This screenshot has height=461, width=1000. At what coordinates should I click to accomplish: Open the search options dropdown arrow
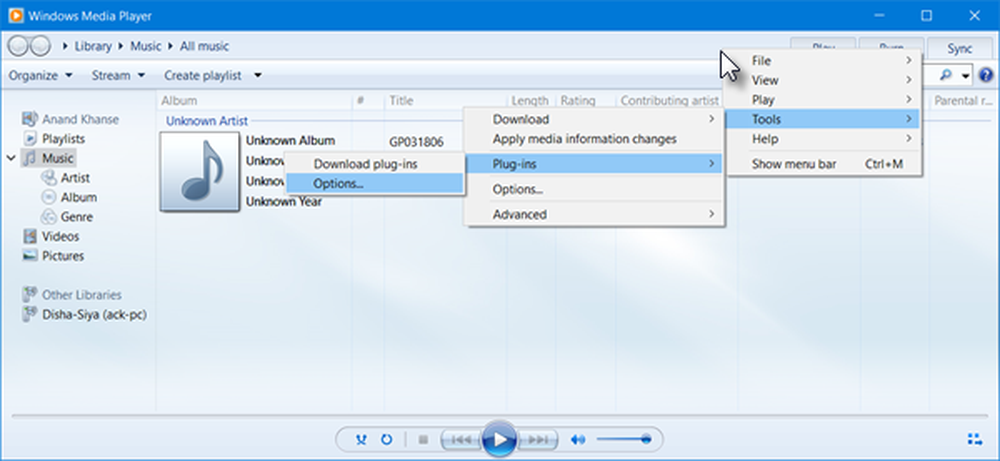[966, 77]
